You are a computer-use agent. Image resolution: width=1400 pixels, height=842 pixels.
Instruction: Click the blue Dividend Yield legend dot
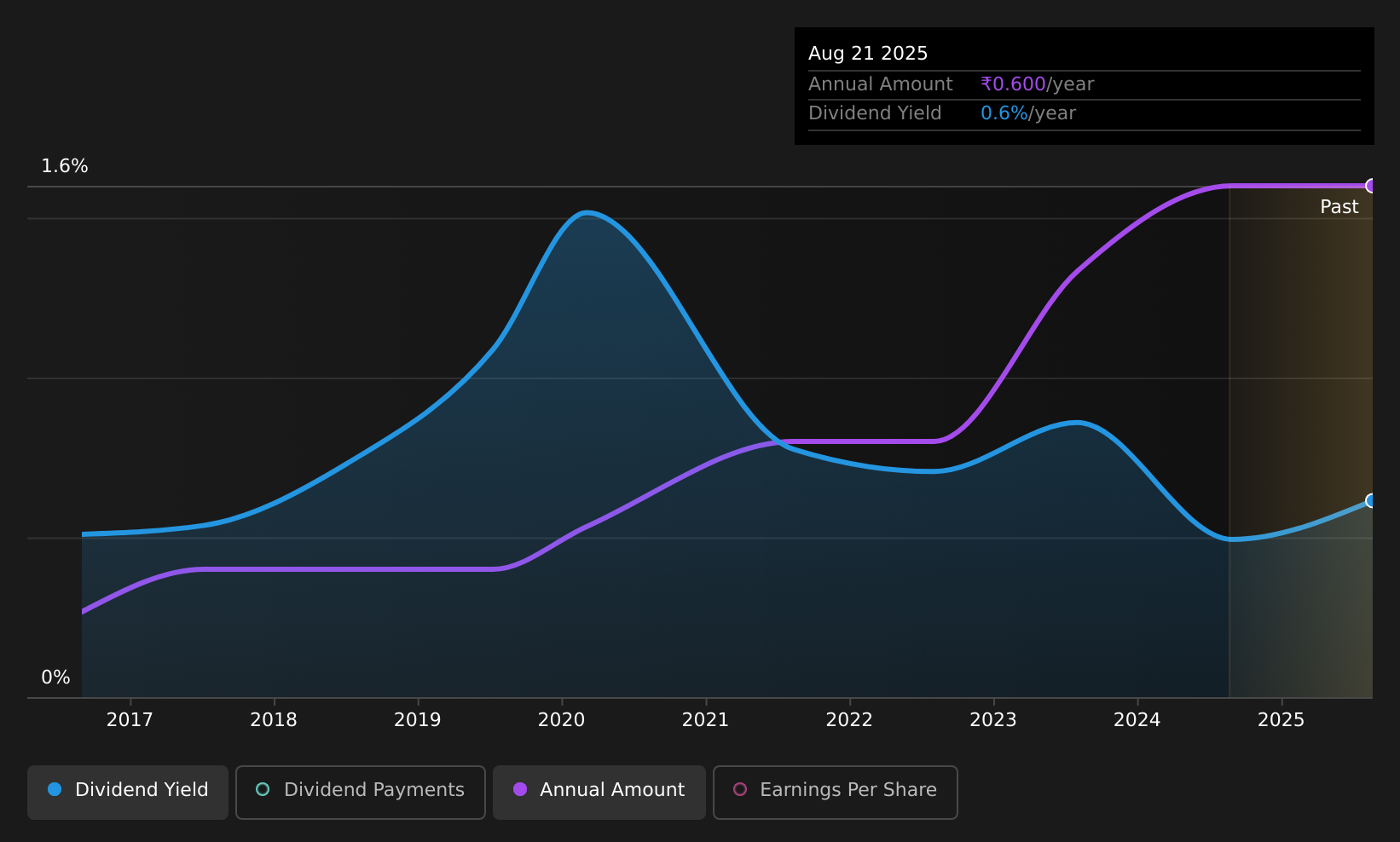pos(55,789)
